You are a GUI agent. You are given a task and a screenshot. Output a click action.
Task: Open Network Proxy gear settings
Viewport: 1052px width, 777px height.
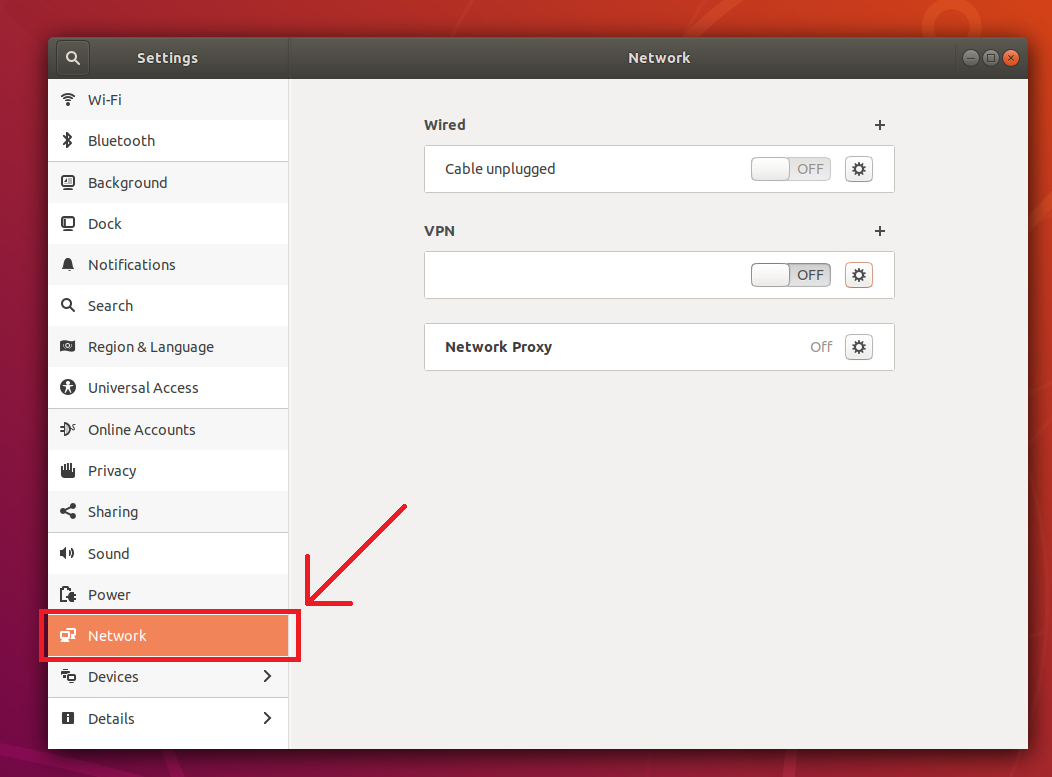click(x=858, y=347)
